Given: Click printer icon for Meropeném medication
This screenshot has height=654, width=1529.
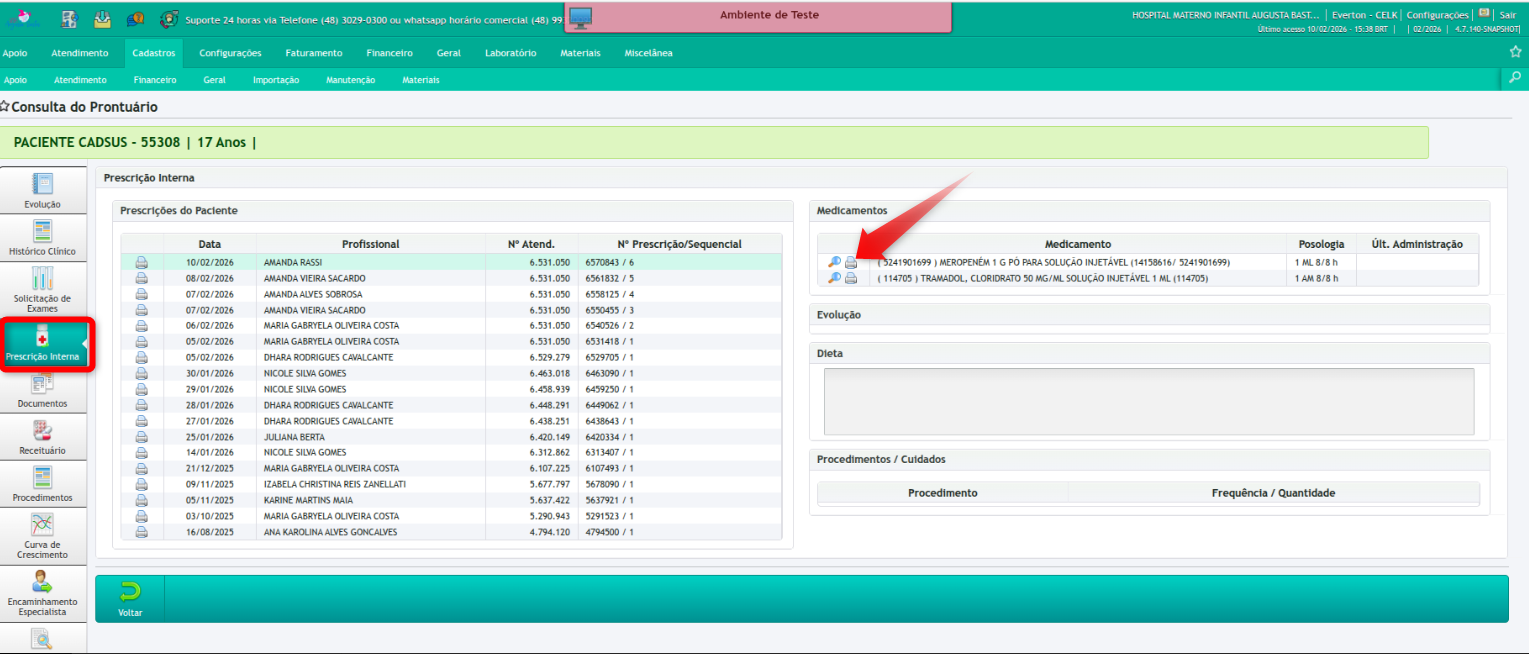Looking at the screenshot, I should [x=851, y=262].
